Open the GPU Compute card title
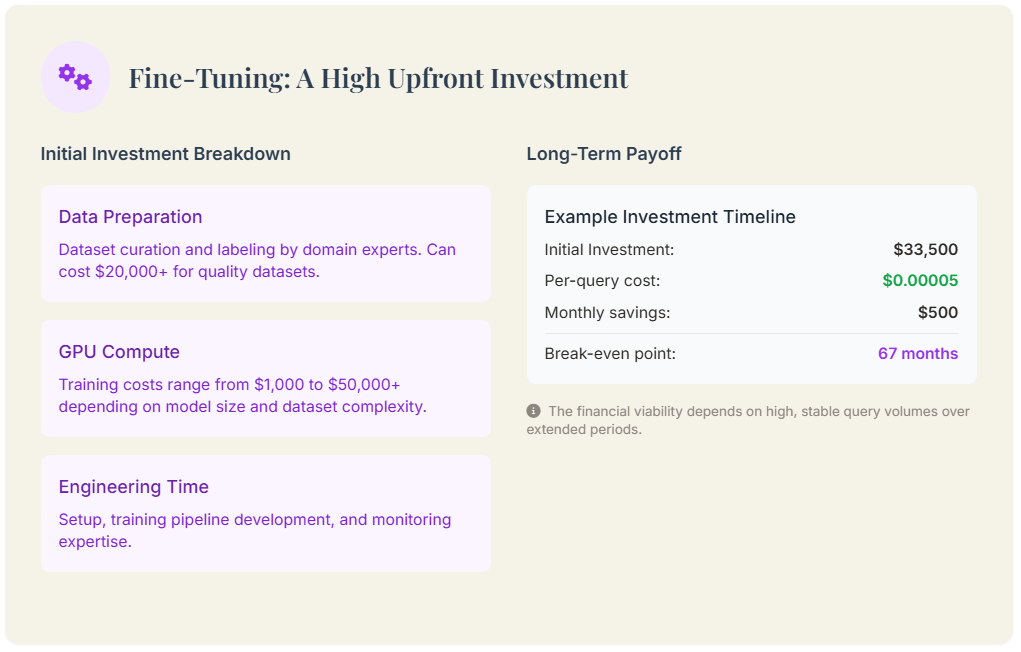1021x652 pixels. pos(119,352)
